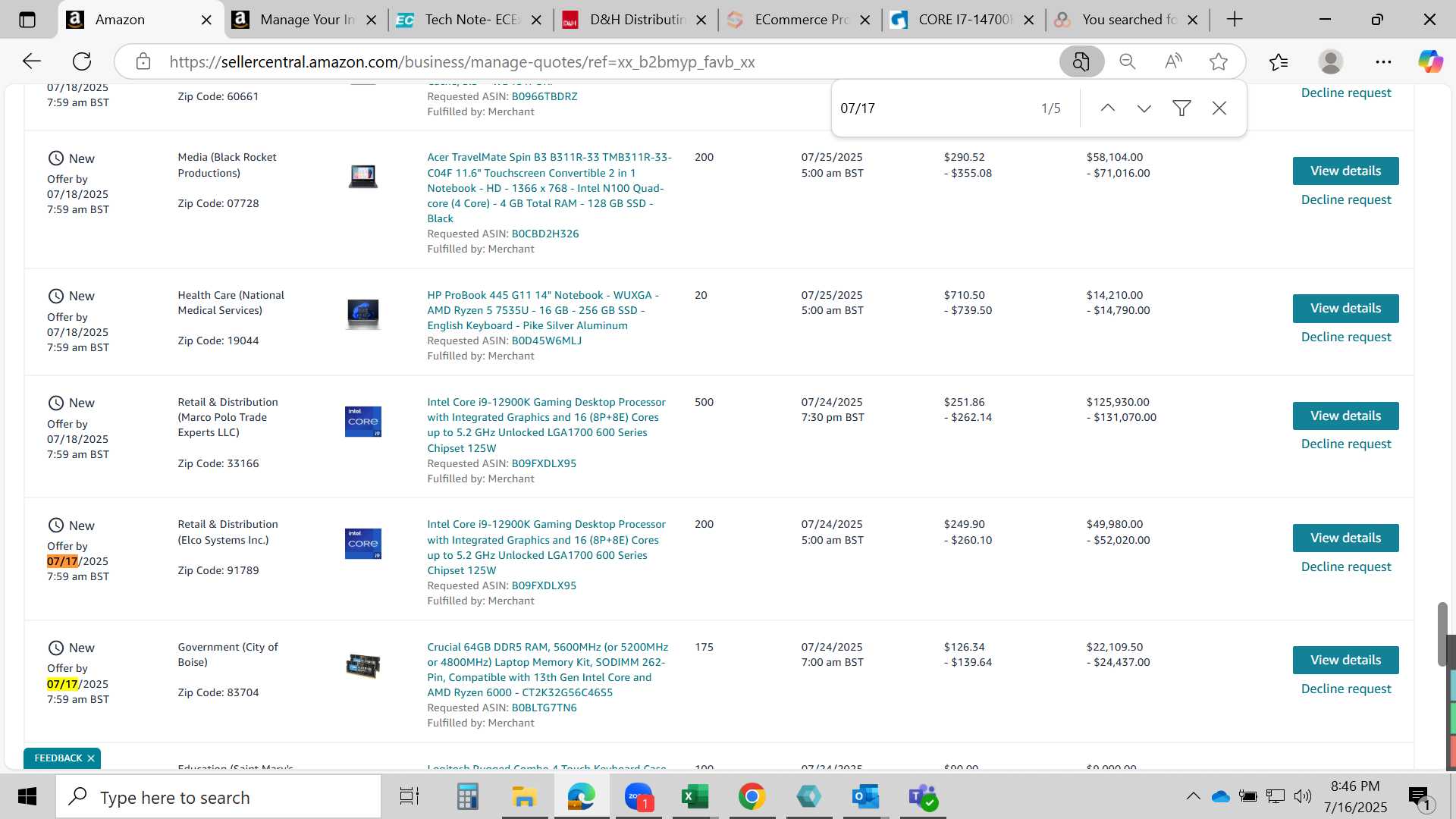This screenshot has height=819, width=1456.
Task: Open ASIN B0CBD2H326 link
Action: 545,234
